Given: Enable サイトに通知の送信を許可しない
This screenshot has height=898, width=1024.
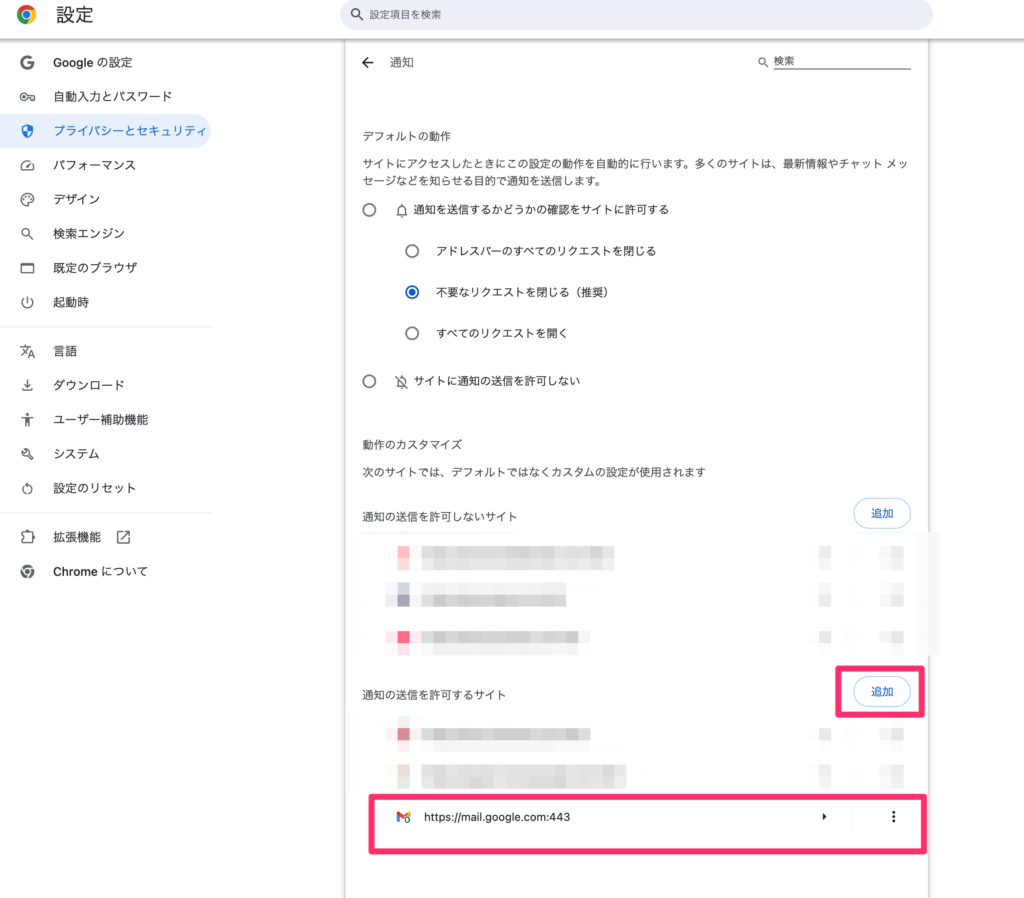Looking at the screenshot, I should point(369,381).
